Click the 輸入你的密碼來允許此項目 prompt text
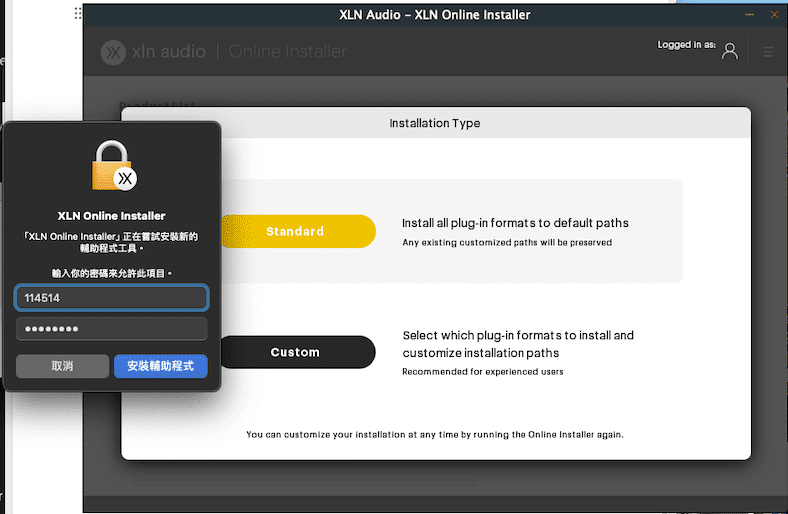788x514 pixels. pos(112,273)
